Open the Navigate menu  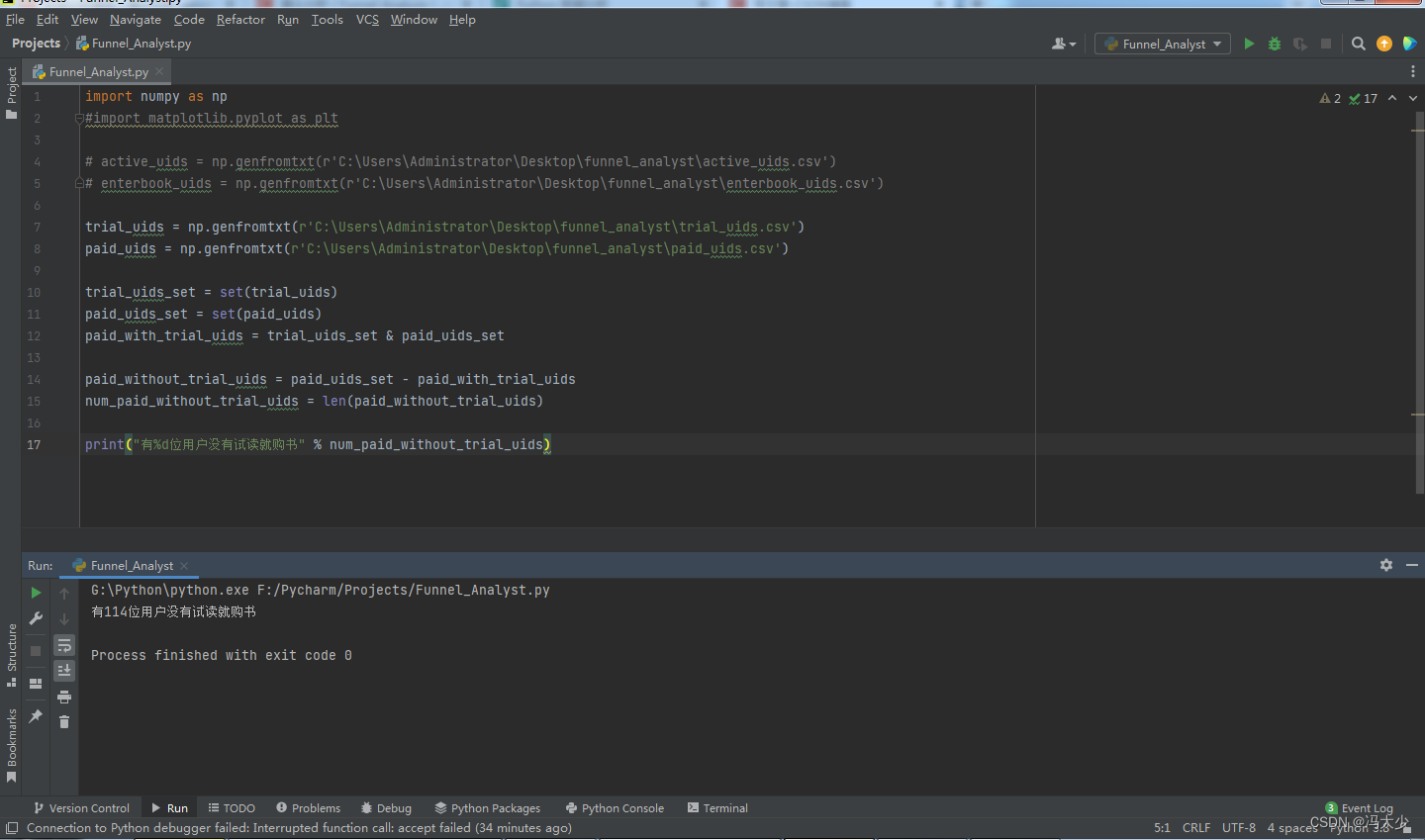tap(136, 19)
